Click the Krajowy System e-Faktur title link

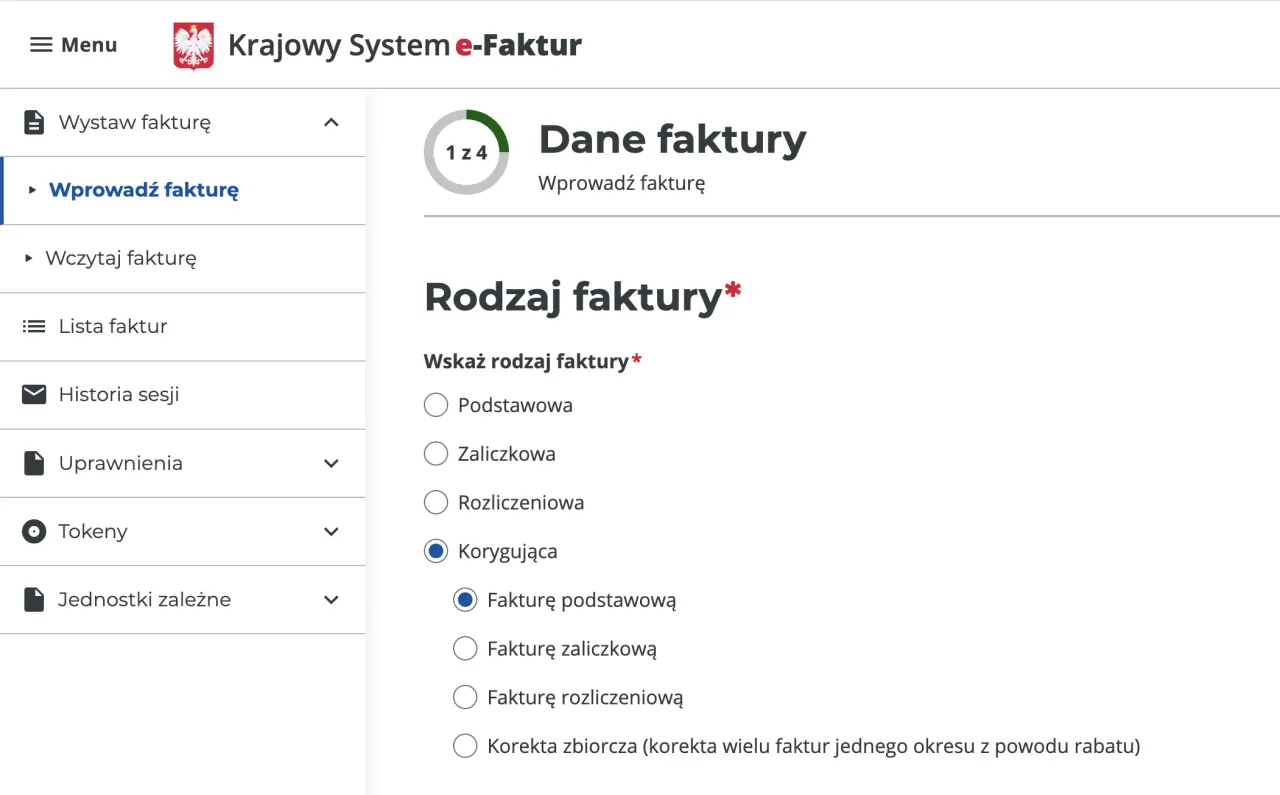click(404, 46)
